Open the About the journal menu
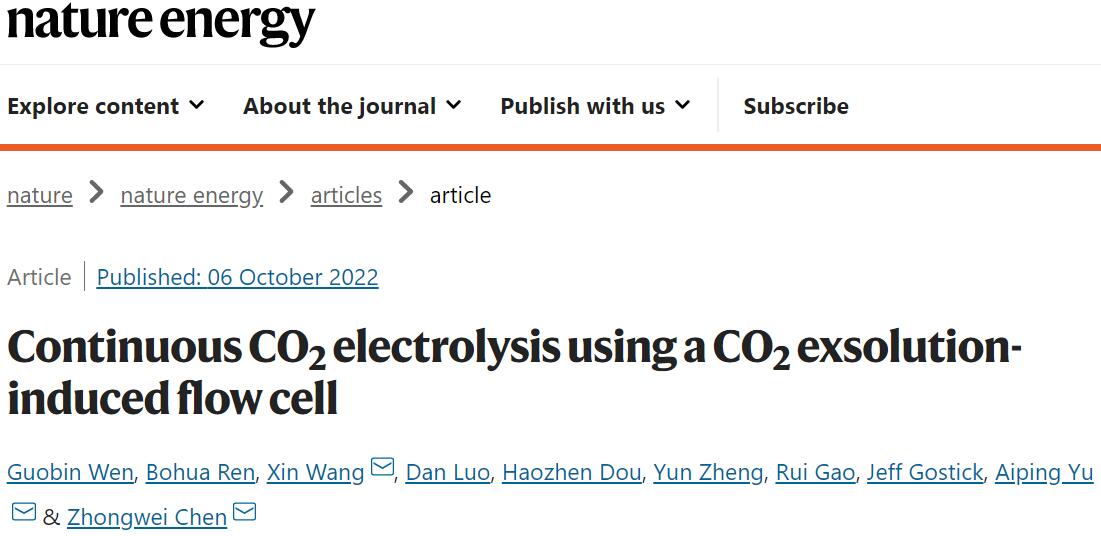Screen dimensions: 1101x536 (x=352, y=106)
